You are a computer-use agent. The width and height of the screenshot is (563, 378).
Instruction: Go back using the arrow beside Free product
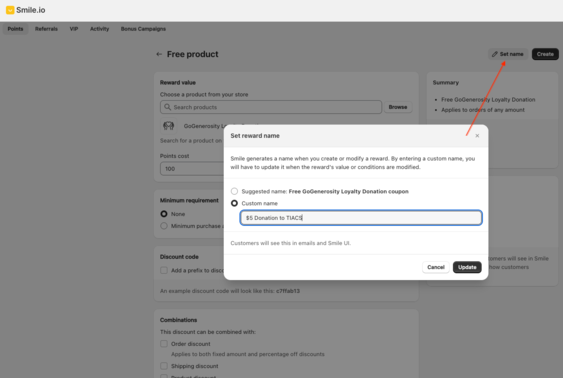point(159,54)
